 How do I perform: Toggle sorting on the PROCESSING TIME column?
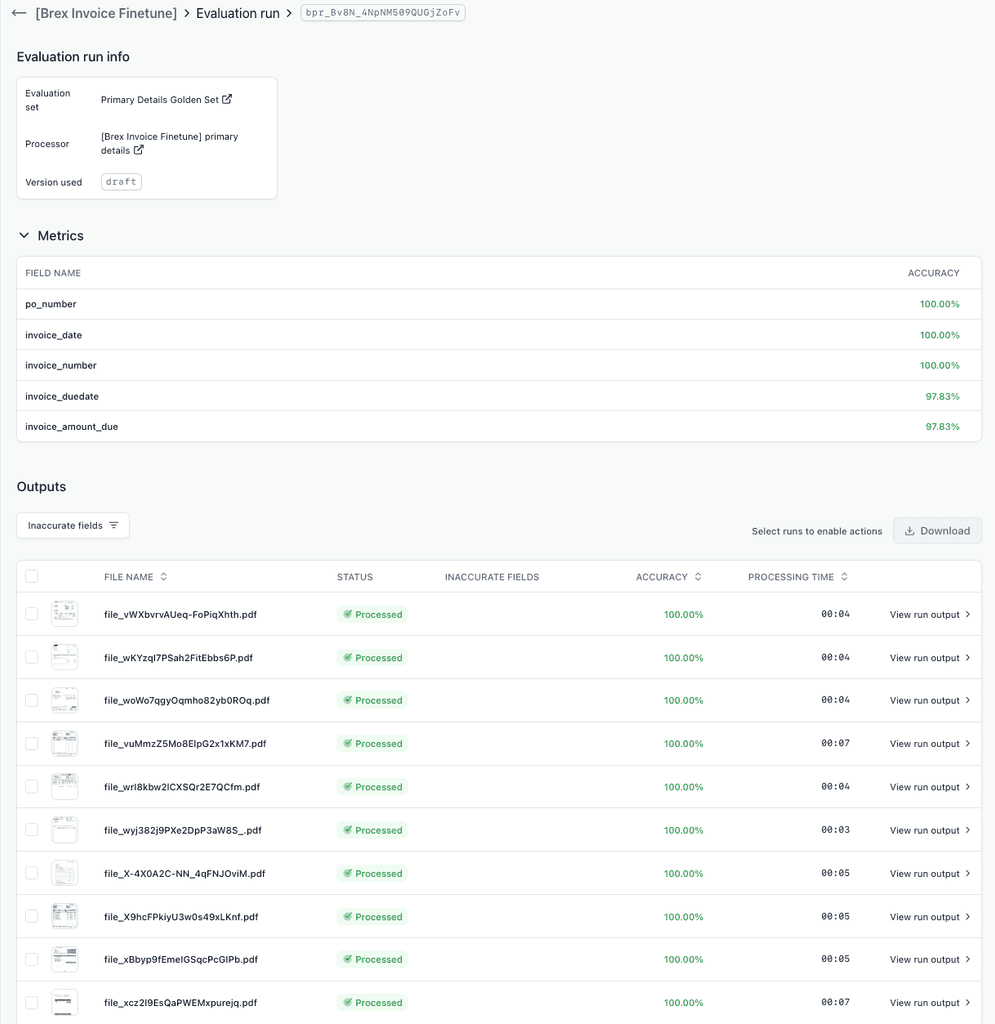point(845,577)
